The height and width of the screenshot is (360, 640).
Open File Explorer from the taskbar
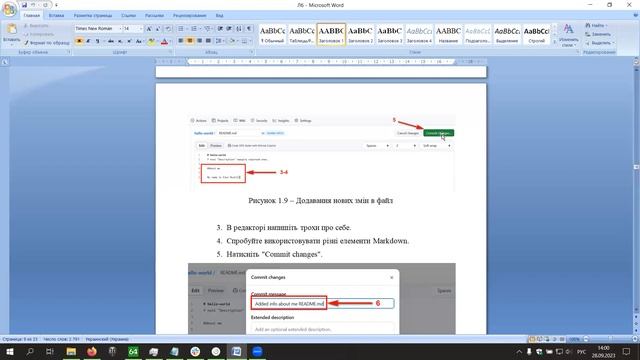point(71,351)
